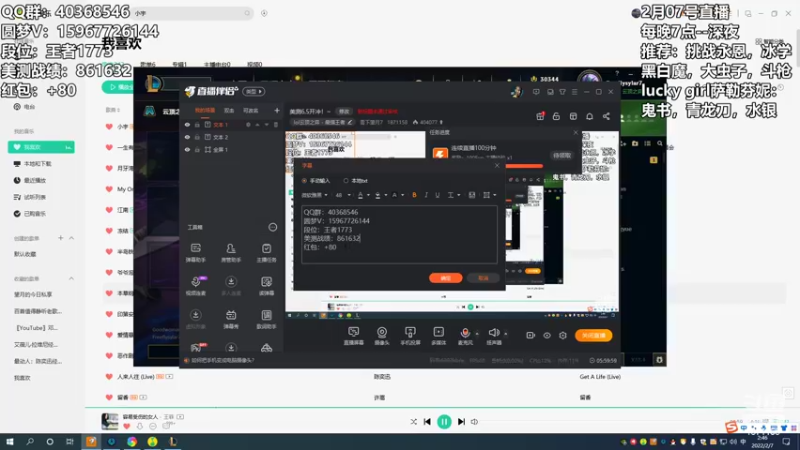
Task: Move 文本 1 layer down
Action: [266, 124]
